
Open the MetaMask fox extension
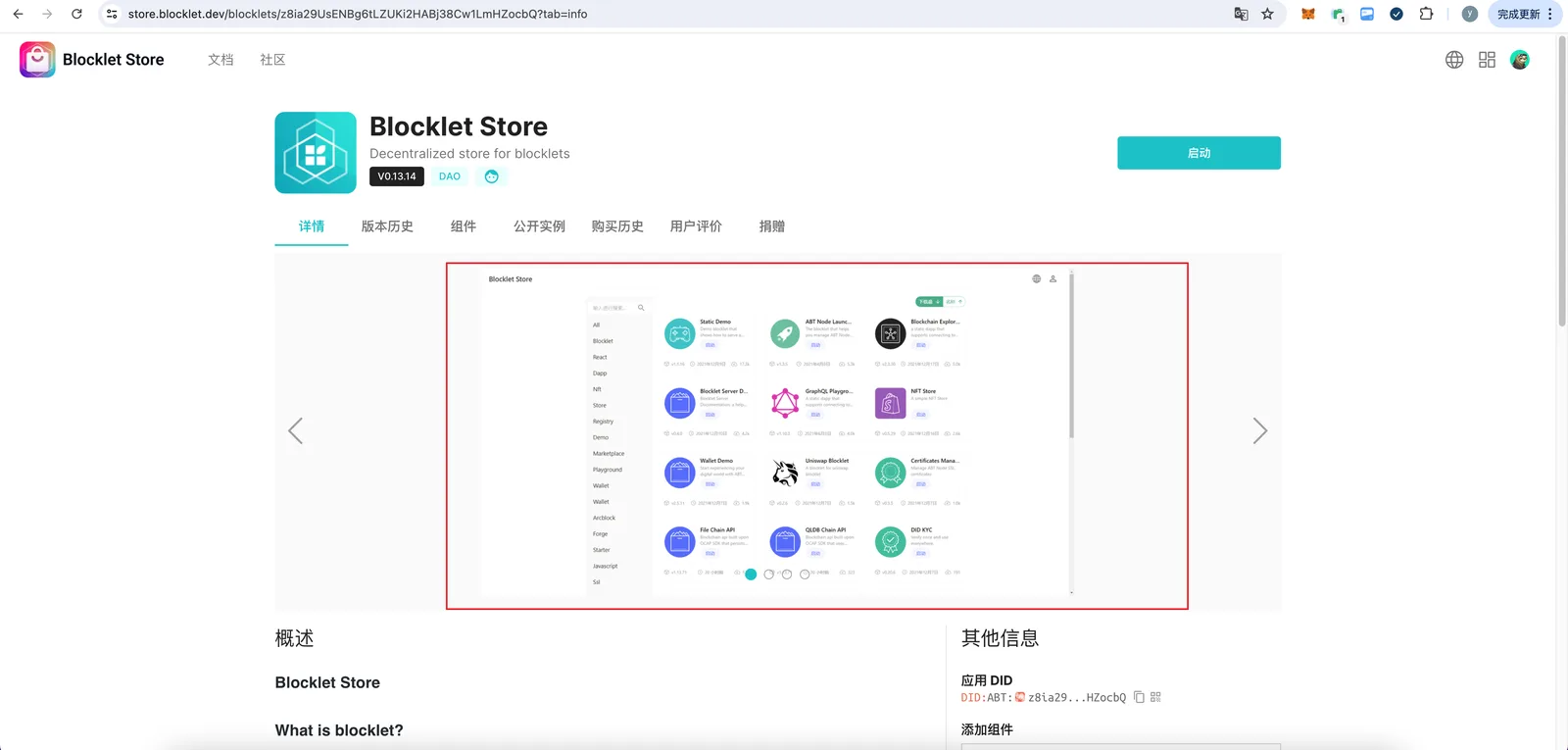pyautogui.click(x=1308, y=14)
